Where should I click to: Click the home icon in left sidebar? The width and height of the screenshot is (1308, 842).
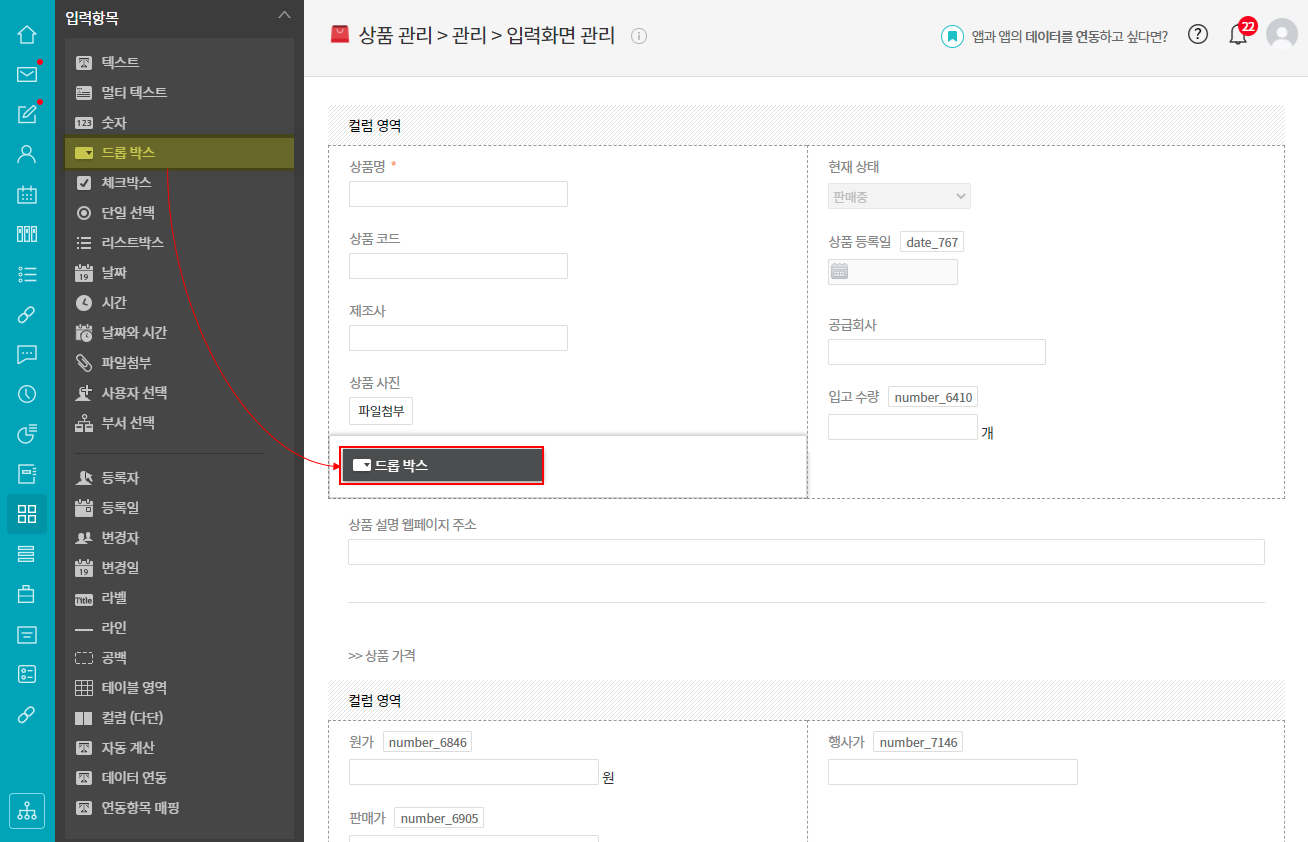click(x=27, y=35)
